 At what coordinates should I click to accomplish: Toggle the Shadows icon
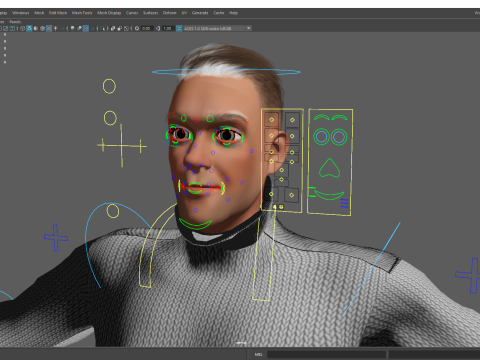tap(62, 28)
